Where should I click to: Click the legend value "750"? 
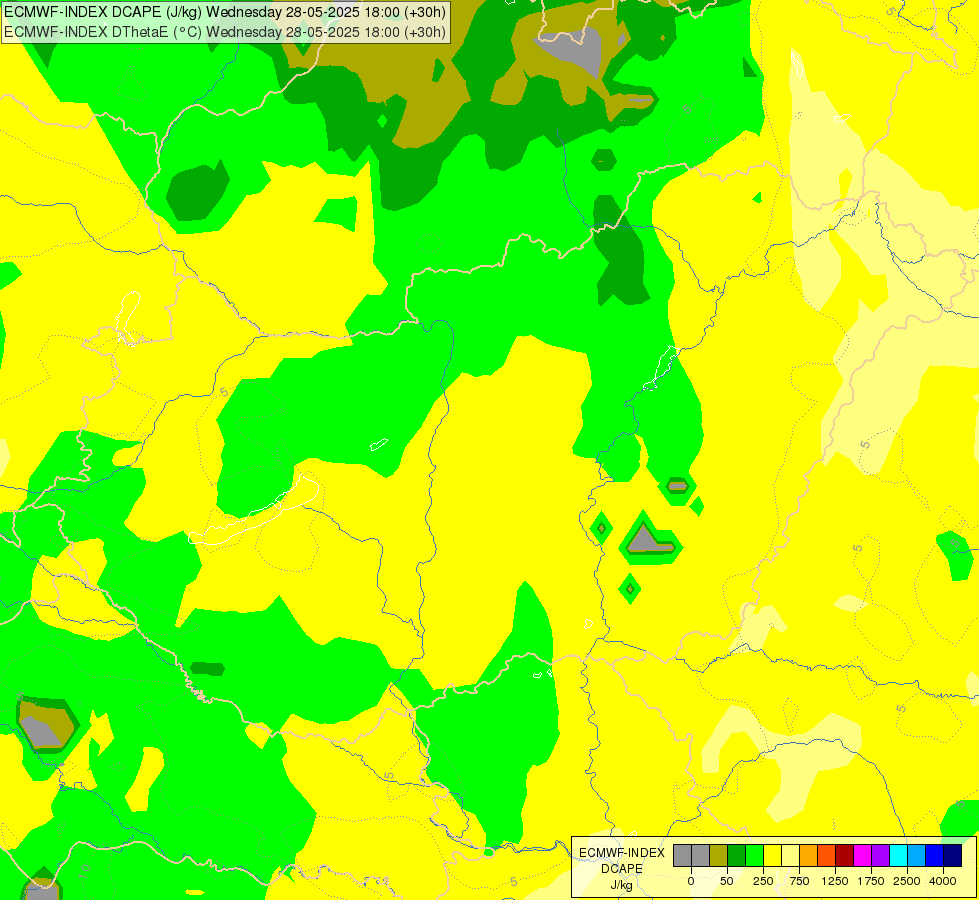tap(799, 881)
